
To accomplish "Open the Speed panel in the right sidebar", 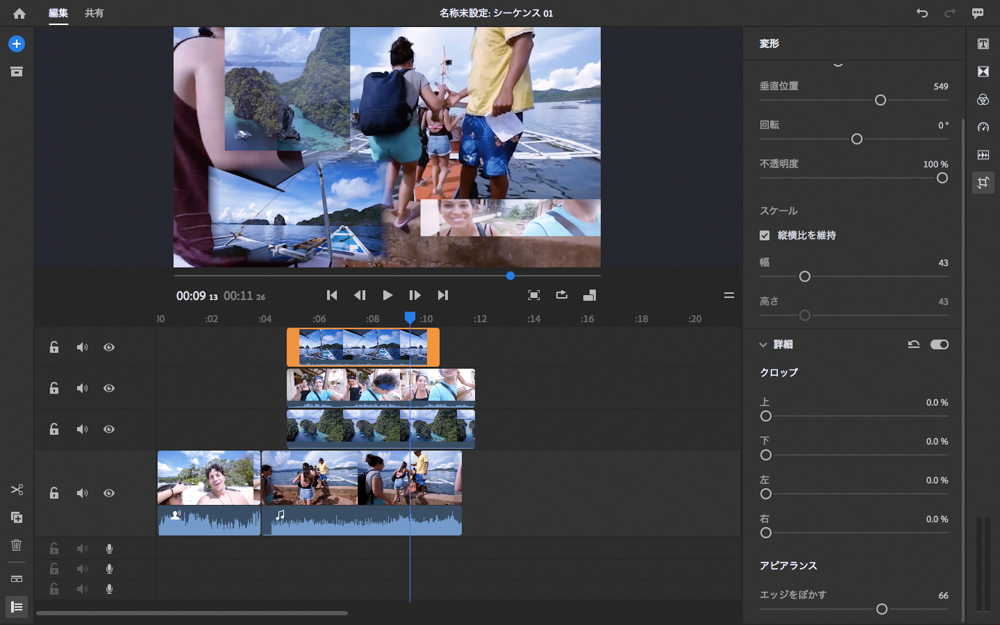I will point(983,127).
